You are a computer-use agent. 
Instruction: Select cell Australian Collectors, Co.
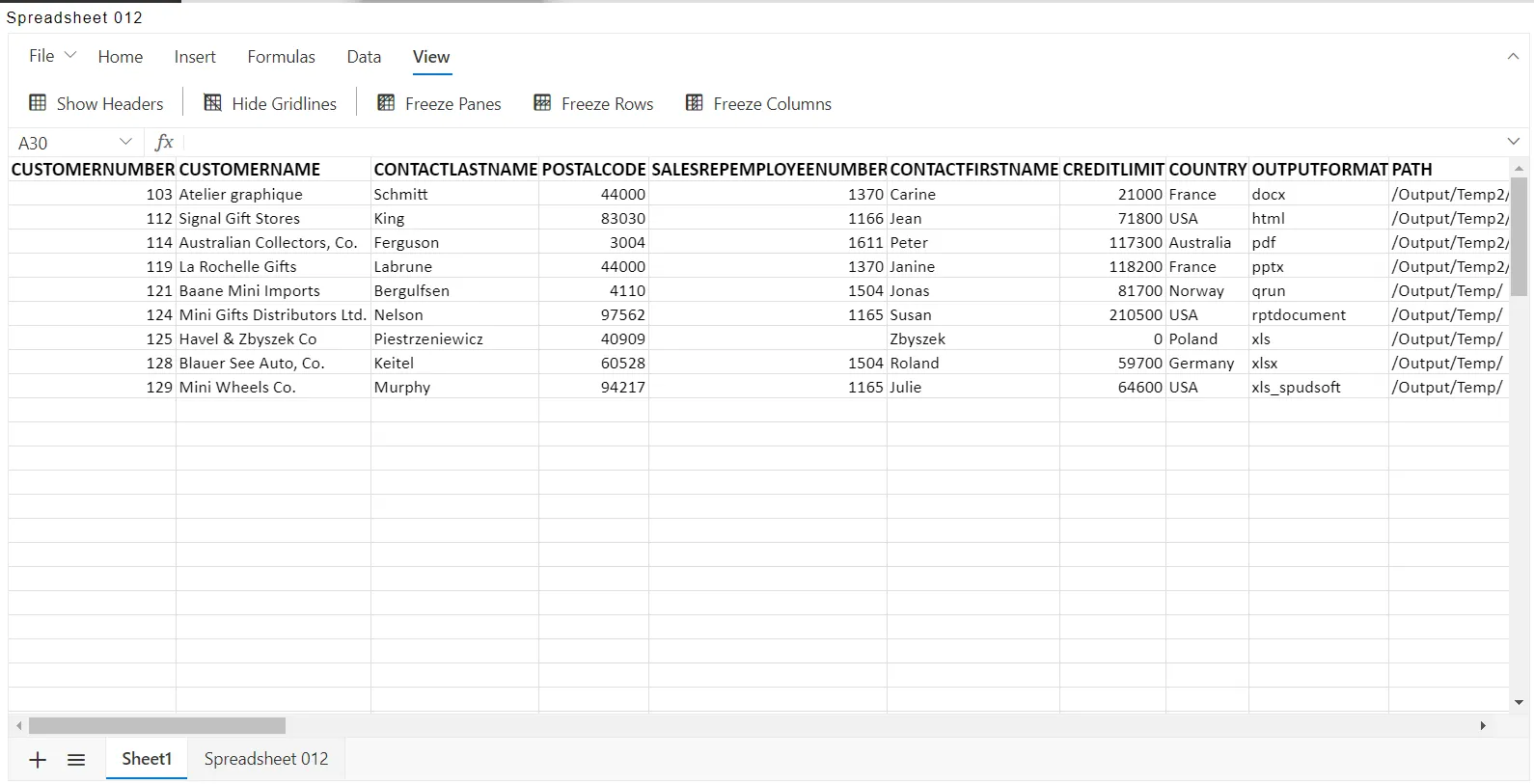coord(274,242)
